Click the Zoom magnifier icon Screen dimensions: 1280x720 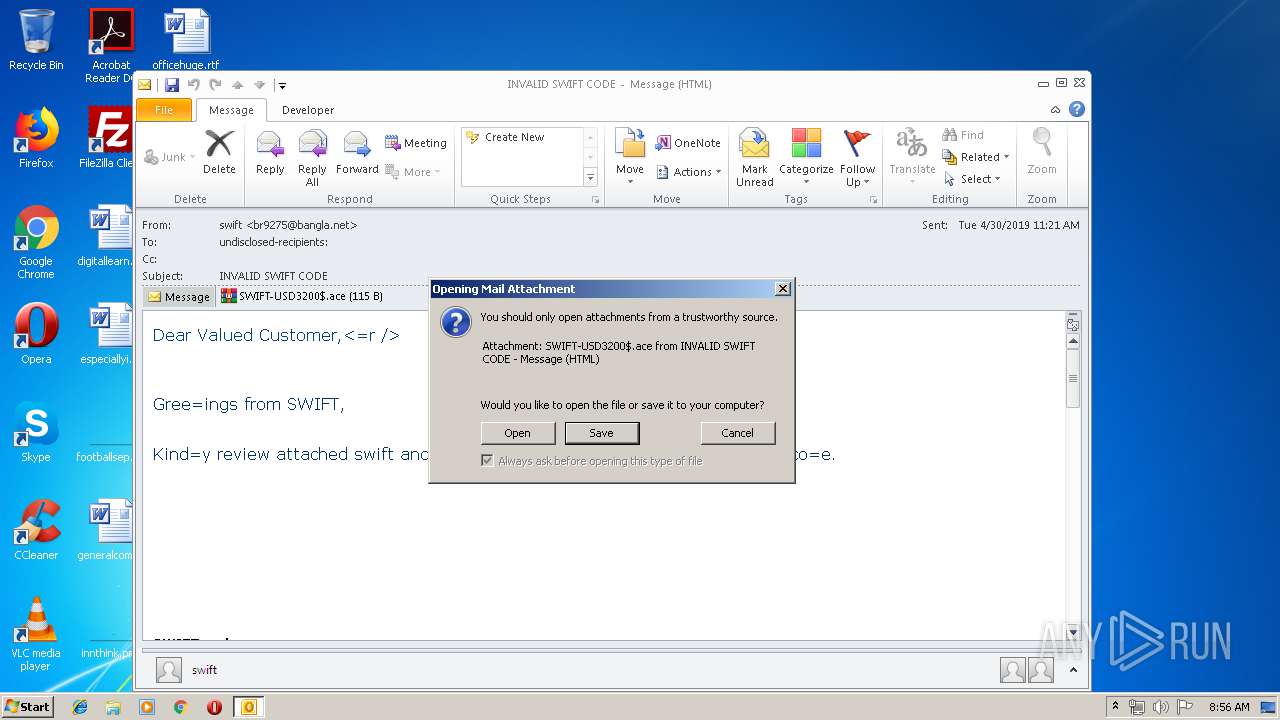[1042, 144]
